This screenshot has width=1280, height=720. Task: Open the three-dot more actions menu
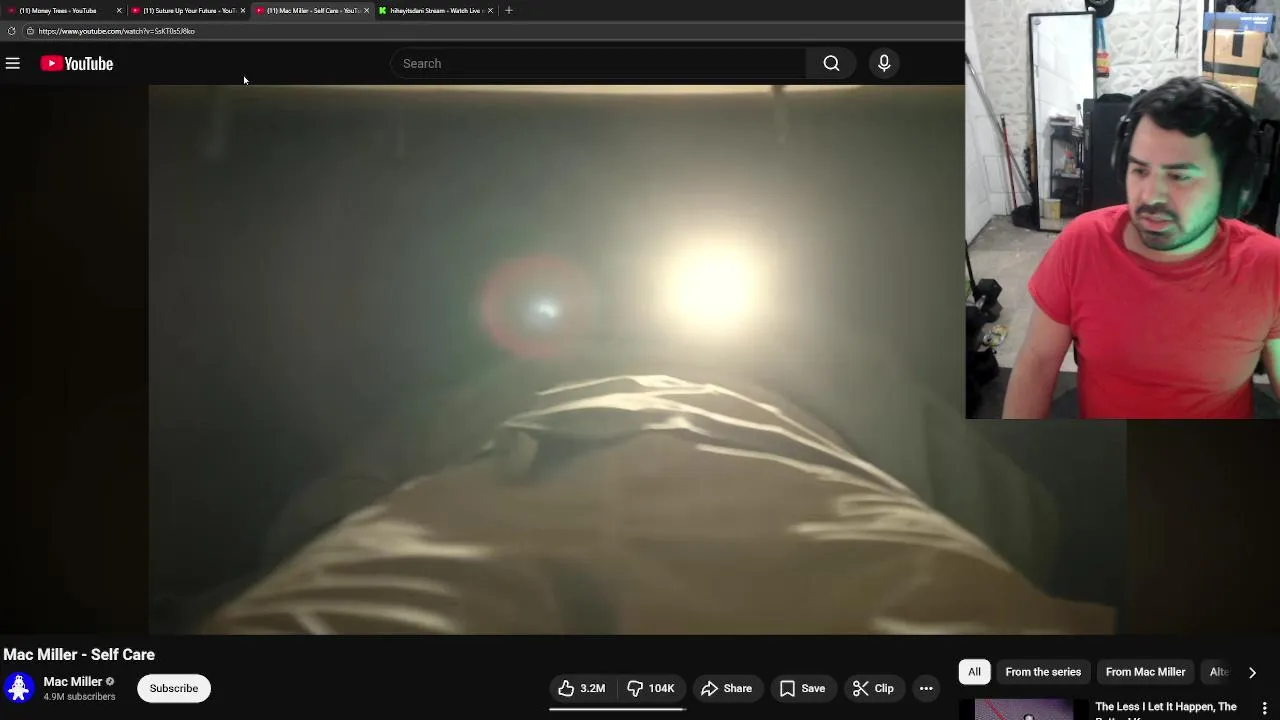pyautogui.click(x=926, y=688)
